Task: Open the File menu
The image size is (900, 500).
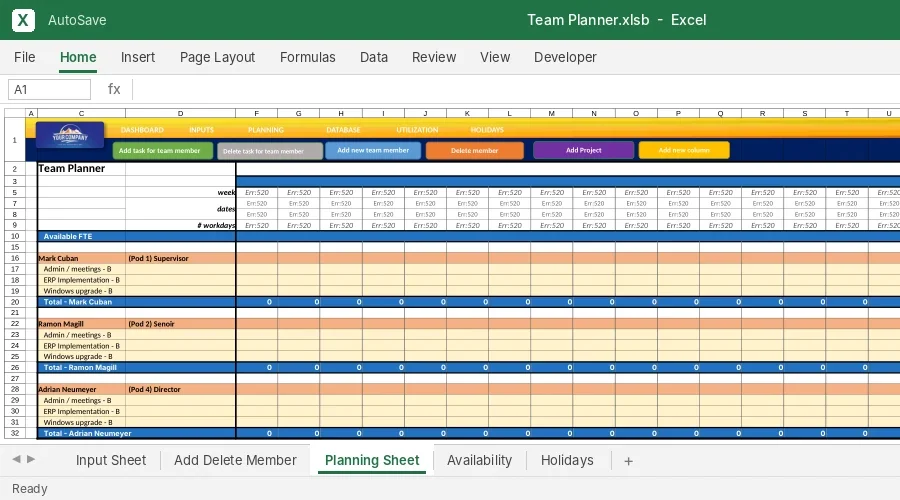Action: 25,57
